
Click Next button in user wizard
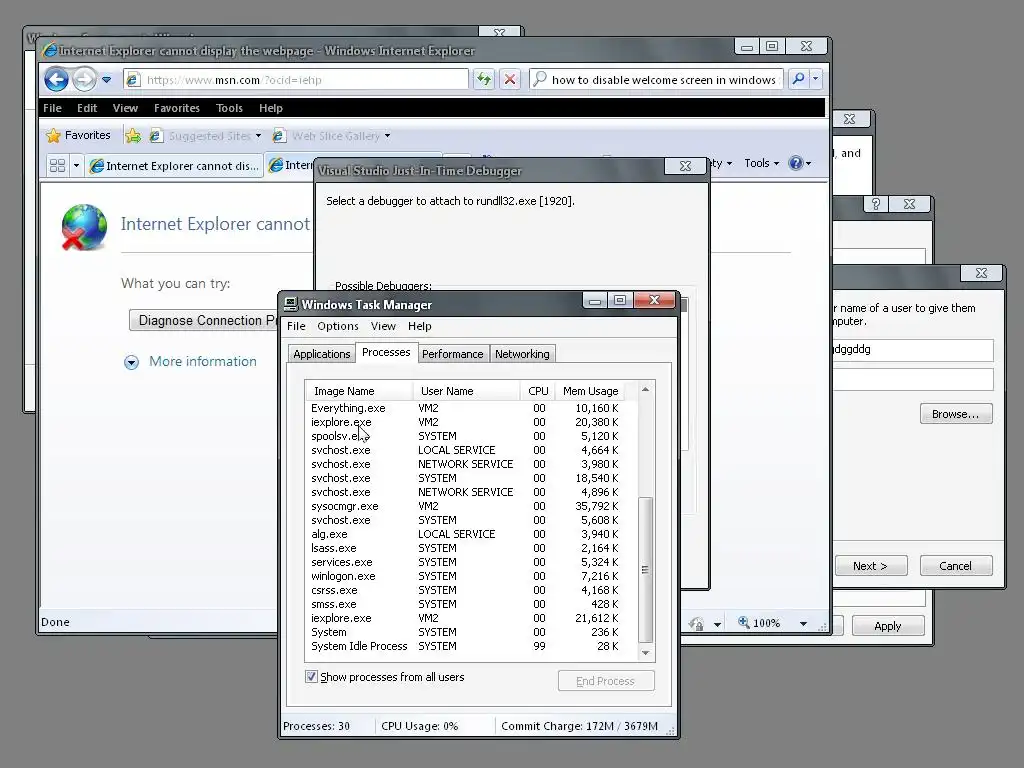click(x=871, y=566)
